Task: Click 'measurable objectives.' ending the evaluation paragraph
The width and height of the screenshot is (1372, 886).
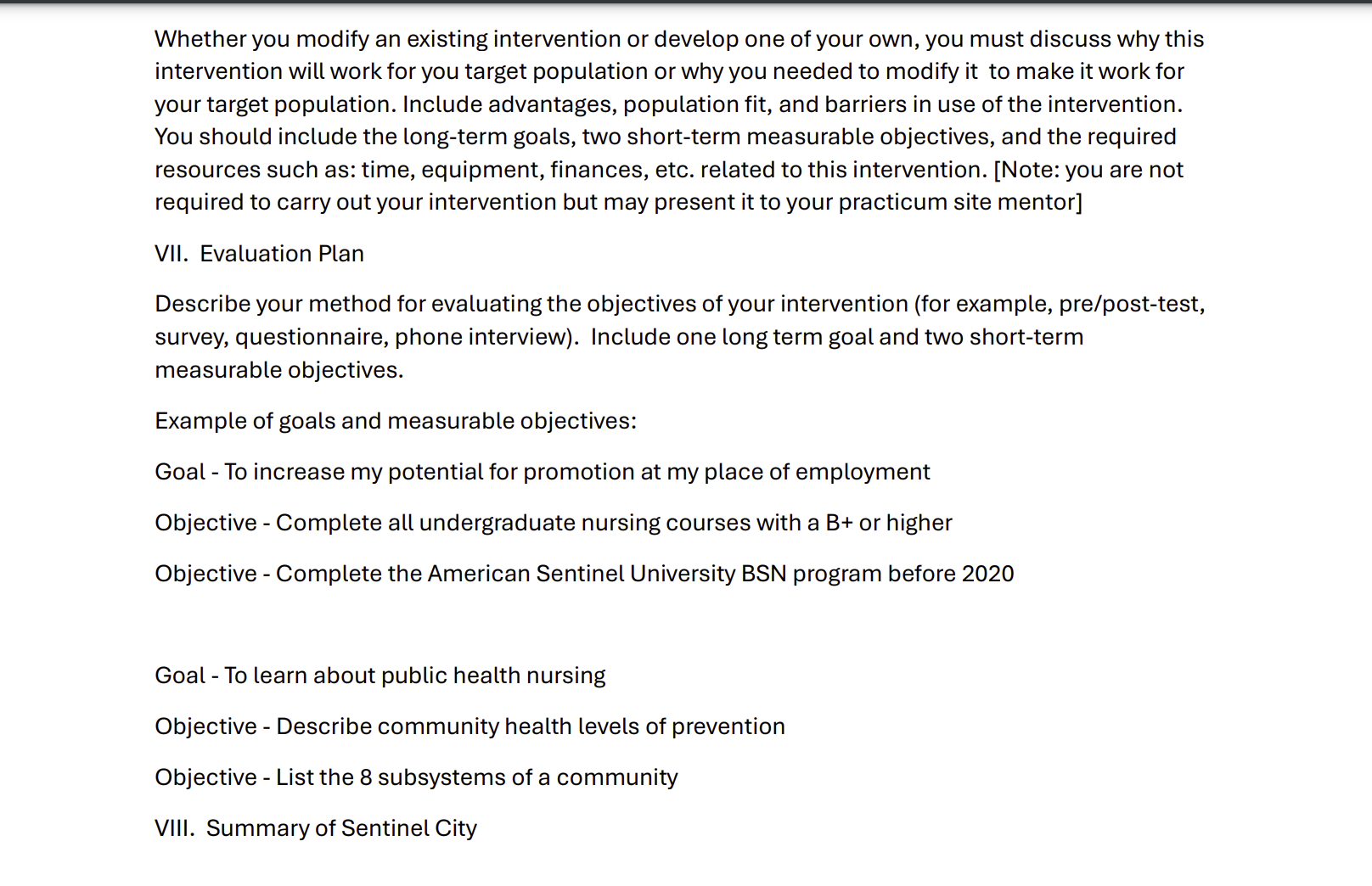Action: [x=279, y=370]
